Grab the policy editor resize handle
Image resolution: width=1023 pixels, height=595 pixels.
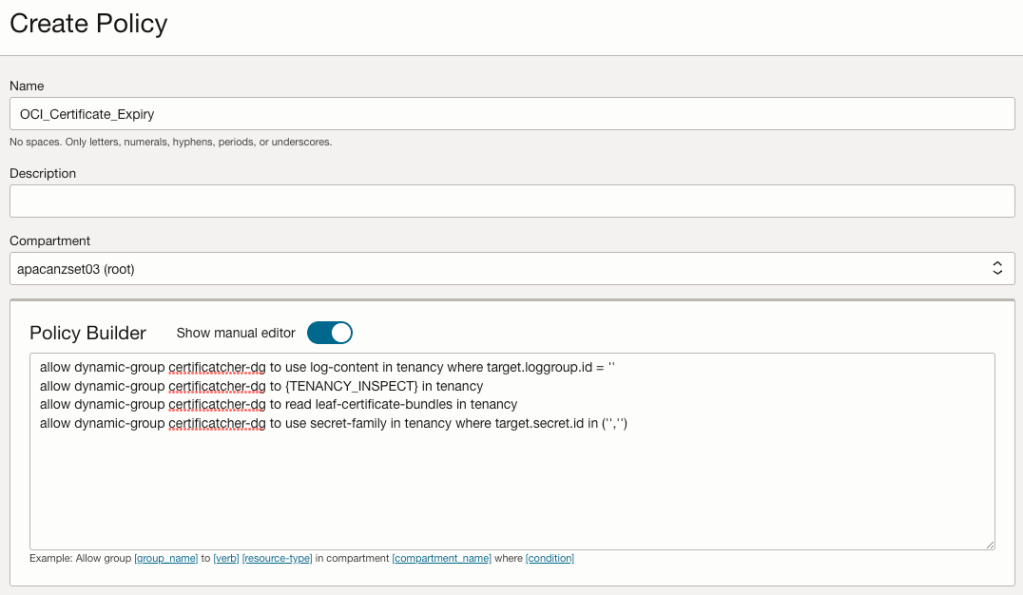click(x=989, y=544)
